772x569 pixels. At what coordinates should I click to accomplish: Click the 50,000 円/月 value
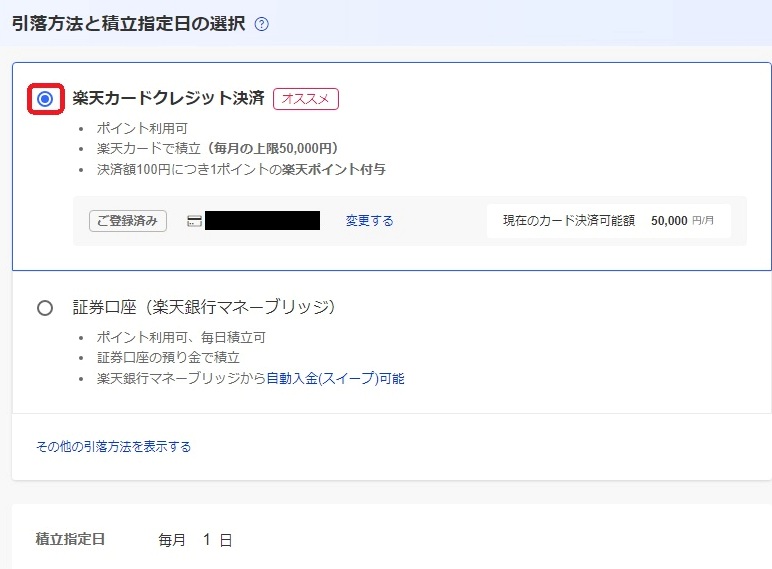(682, 221)
